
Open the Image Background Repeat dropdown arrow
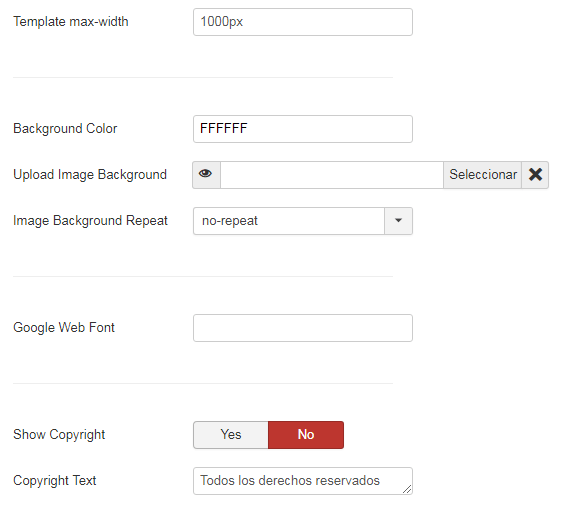(x=398, y=221)
